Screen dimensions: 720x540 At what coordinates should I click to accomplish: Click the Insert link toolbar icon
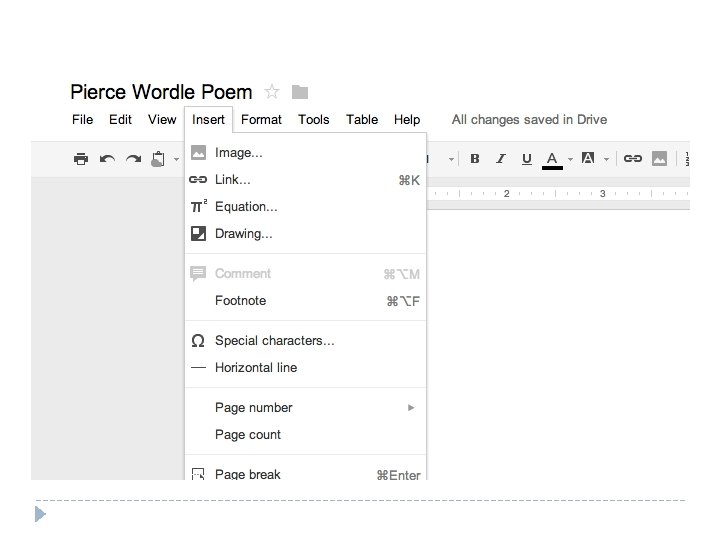(x=632, y=159)
